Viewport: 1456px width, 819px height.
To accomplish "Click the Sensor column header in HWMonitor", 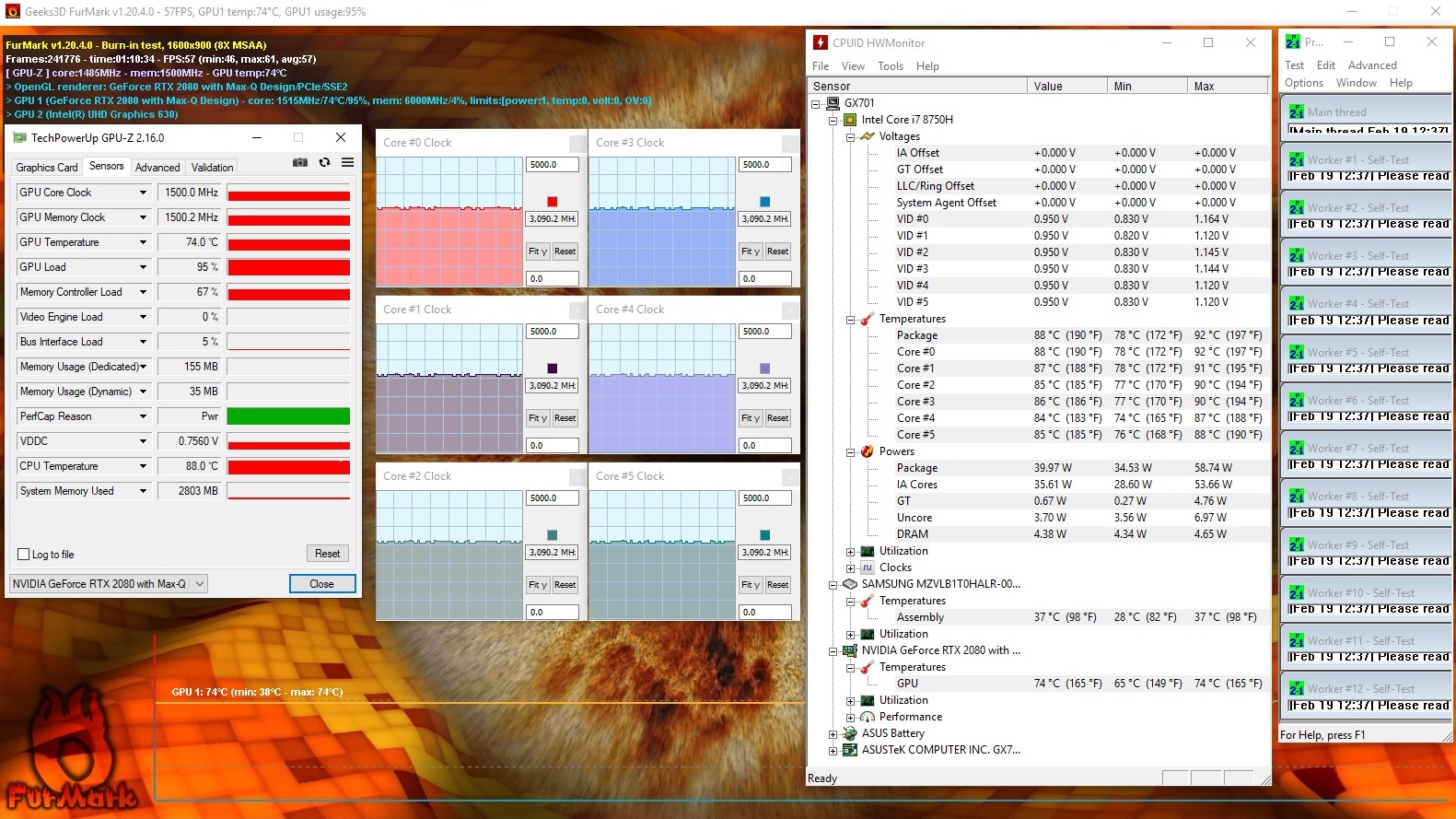I will pyautogui.click(x=917, y=87).
